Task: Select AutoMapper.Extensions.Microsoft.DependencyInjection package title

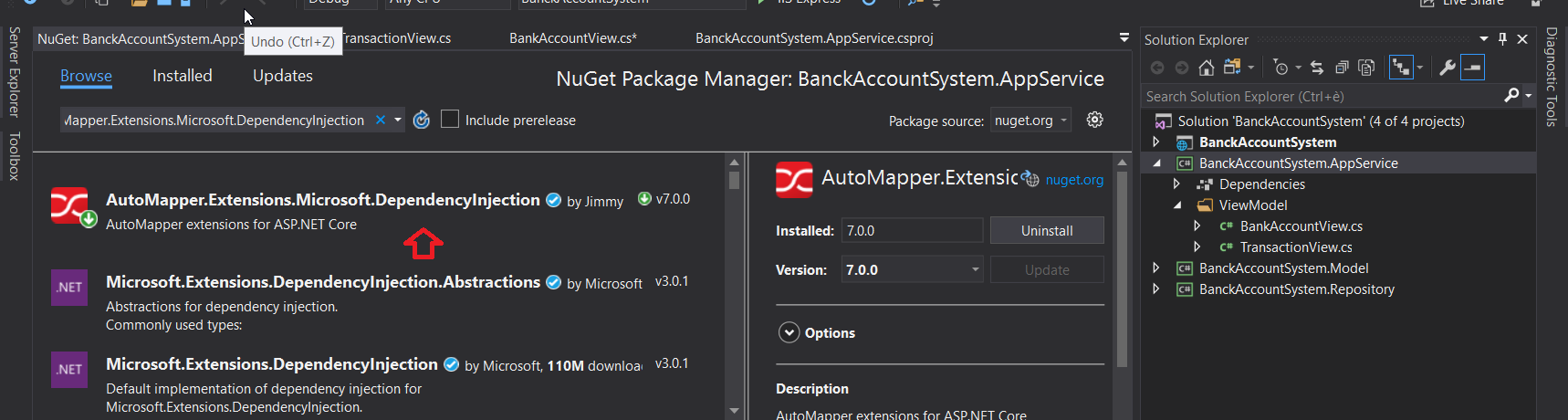Action: click(x=323, y=200)
